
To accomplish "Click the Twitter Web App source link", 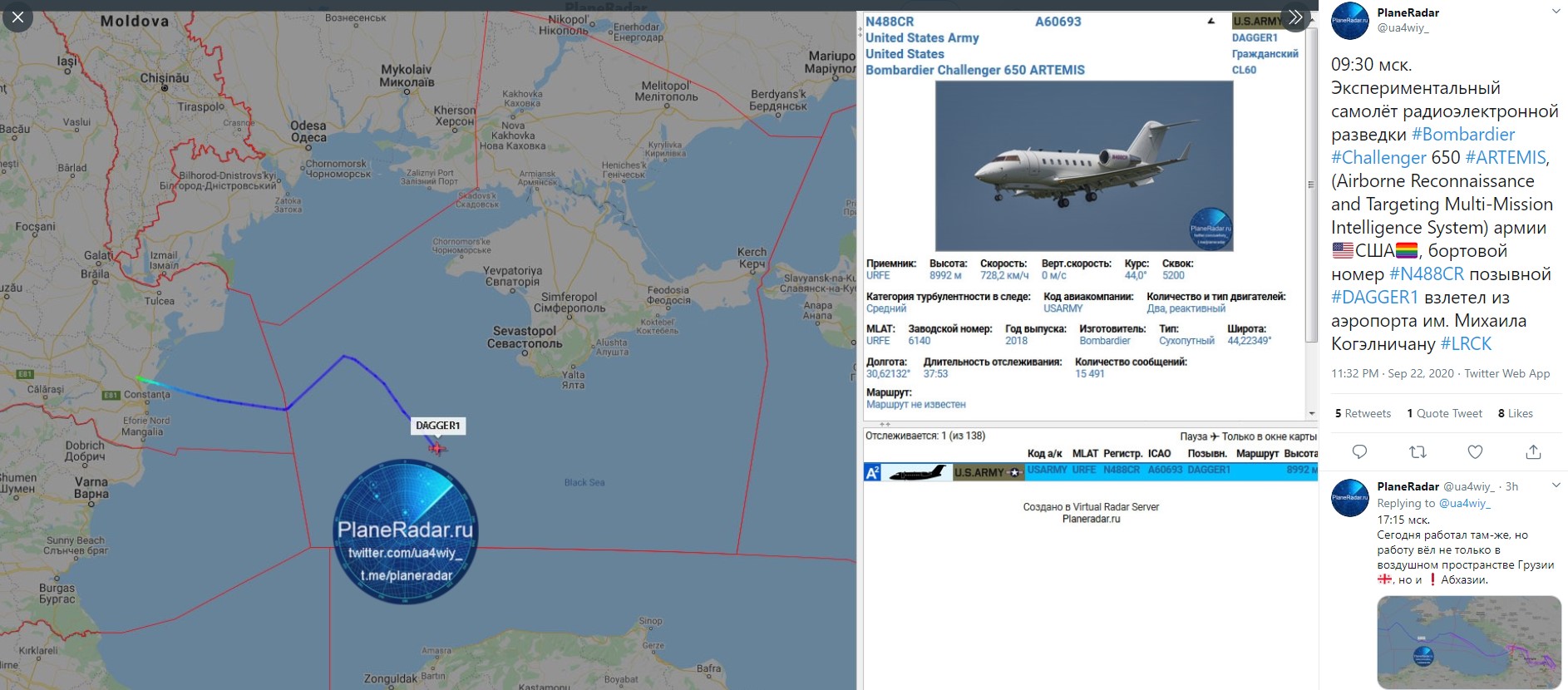I will pos(1507,374).
